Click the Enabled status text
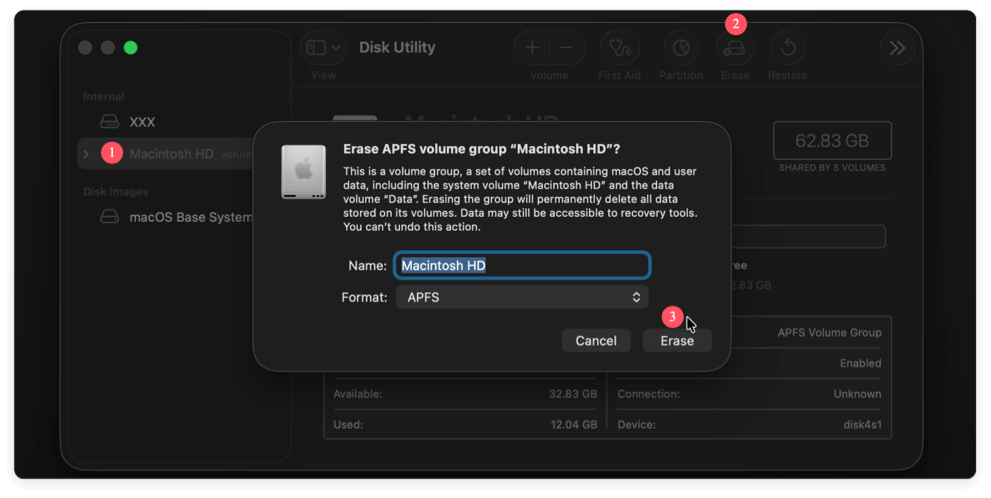This screenshot has height=498, width=991. point(860,363)
